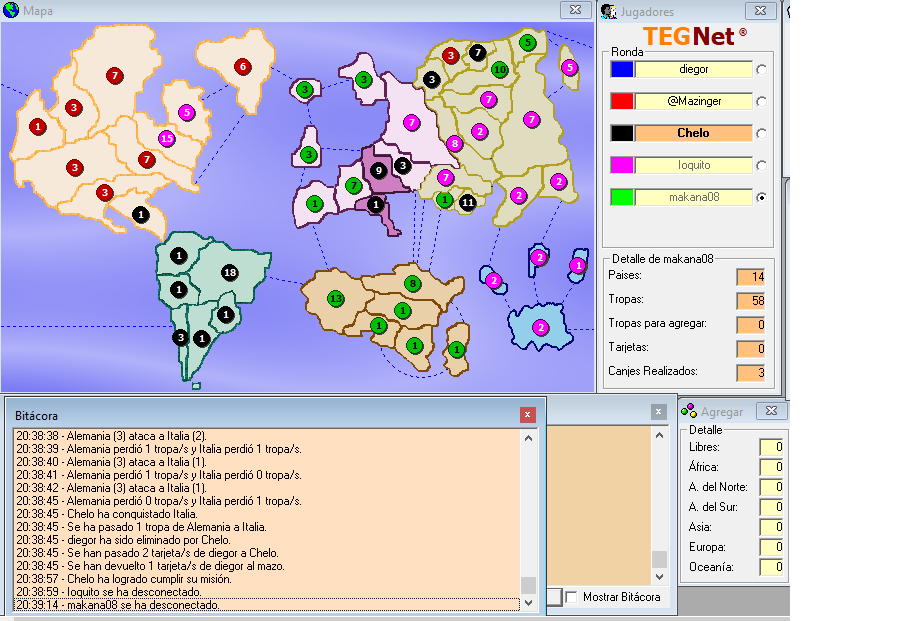
Task: Click the globe icon in Mapa title bar
Action: click(x=11, y=11)
